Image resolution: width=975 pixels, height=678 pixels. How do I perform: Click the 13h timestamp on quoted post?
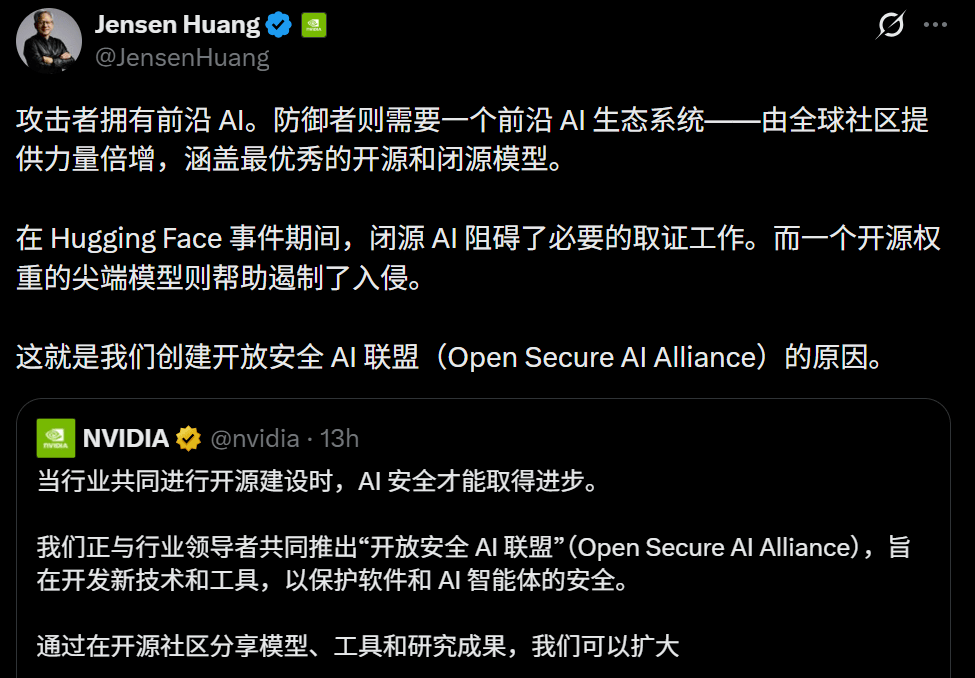point(340,439)
